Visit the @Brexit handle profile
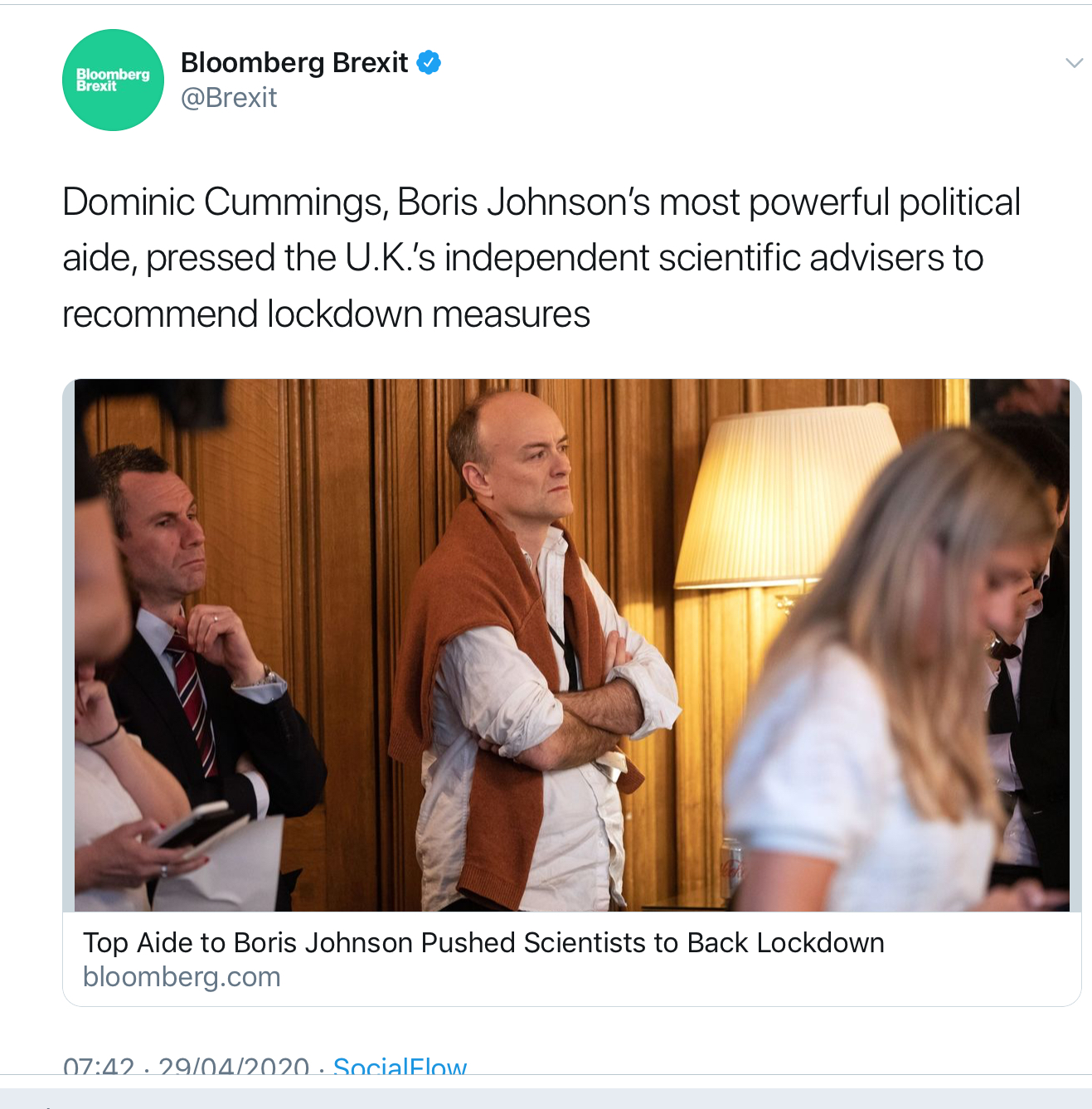The height and width of the screenshot is (1109, 1092). pyautogui.click(x=229, y=98)
